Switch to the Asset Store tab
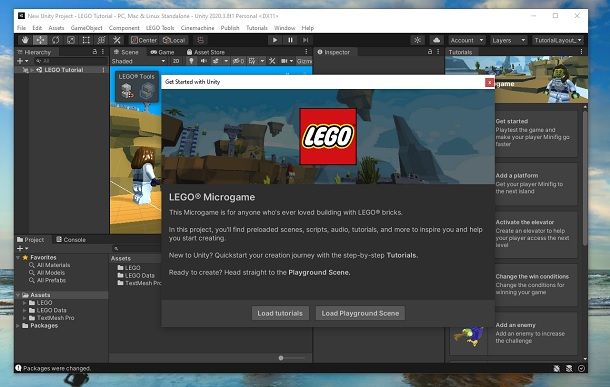 click(206, 52)
